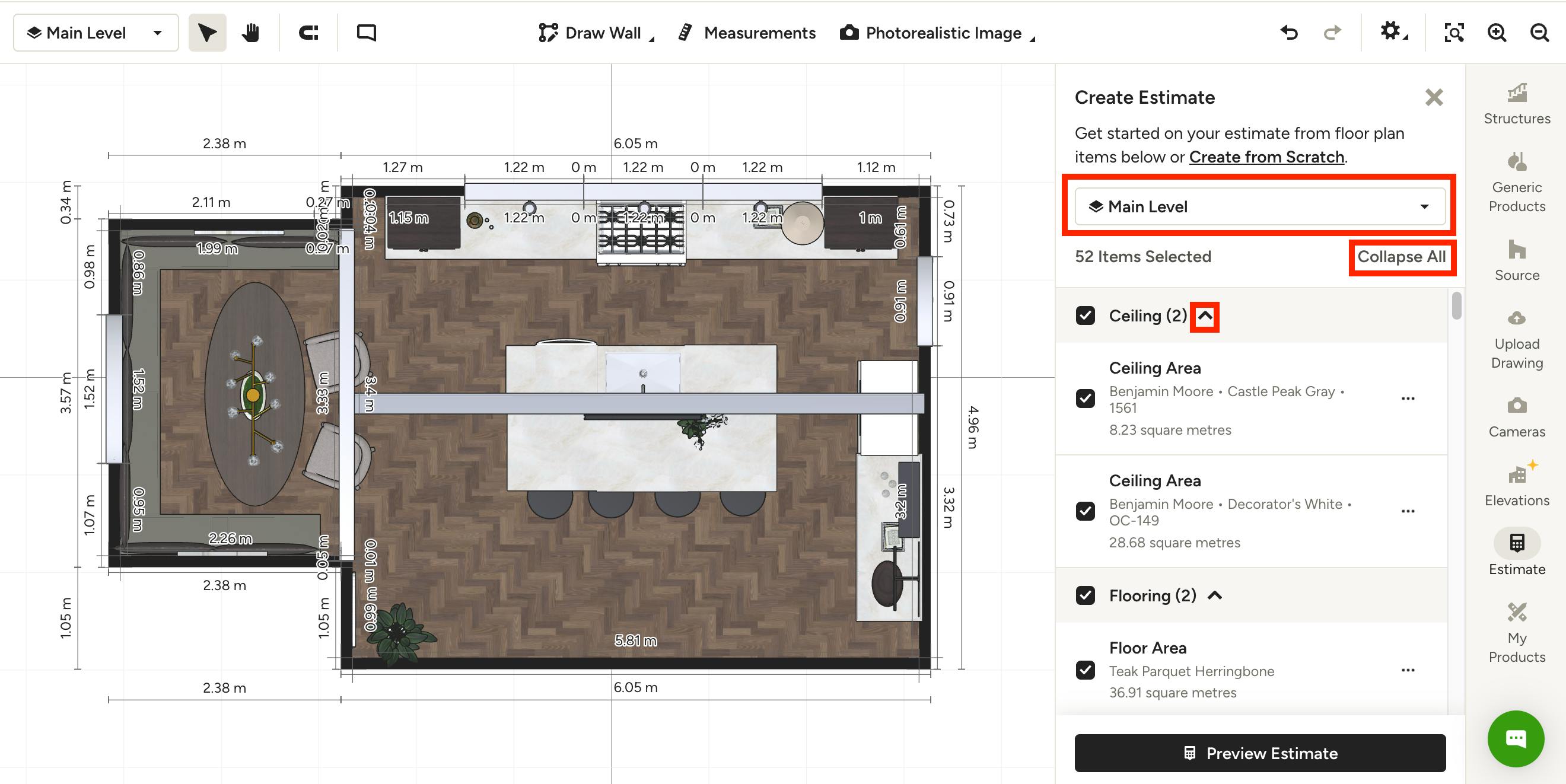Open Cameras sidebar panel
The image size is (1566, 784).
coord(1517,417)
